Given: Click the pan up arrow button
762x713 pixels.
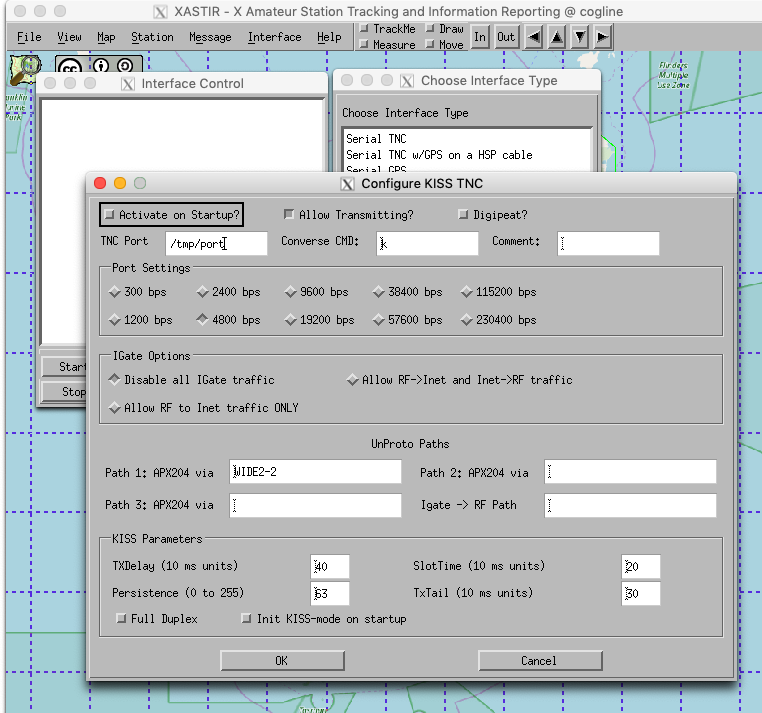Looking at the screenshot, I should (x=556, y=37).
